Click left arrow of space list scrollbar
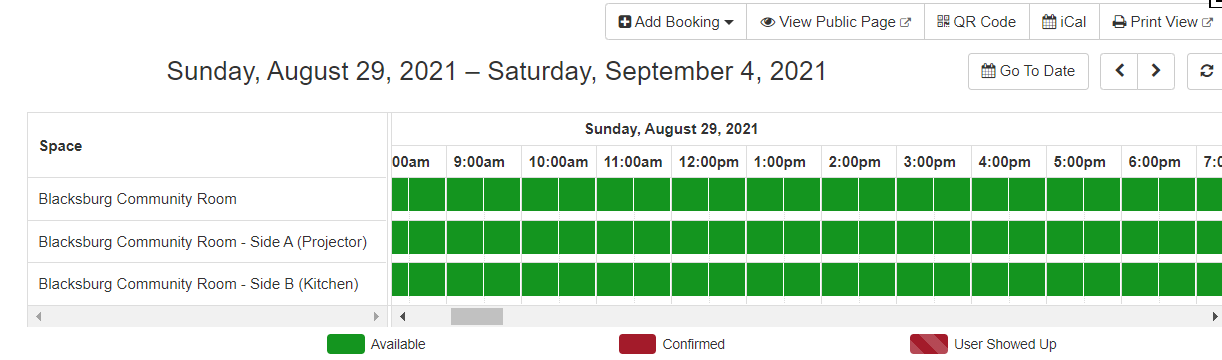 39,316
